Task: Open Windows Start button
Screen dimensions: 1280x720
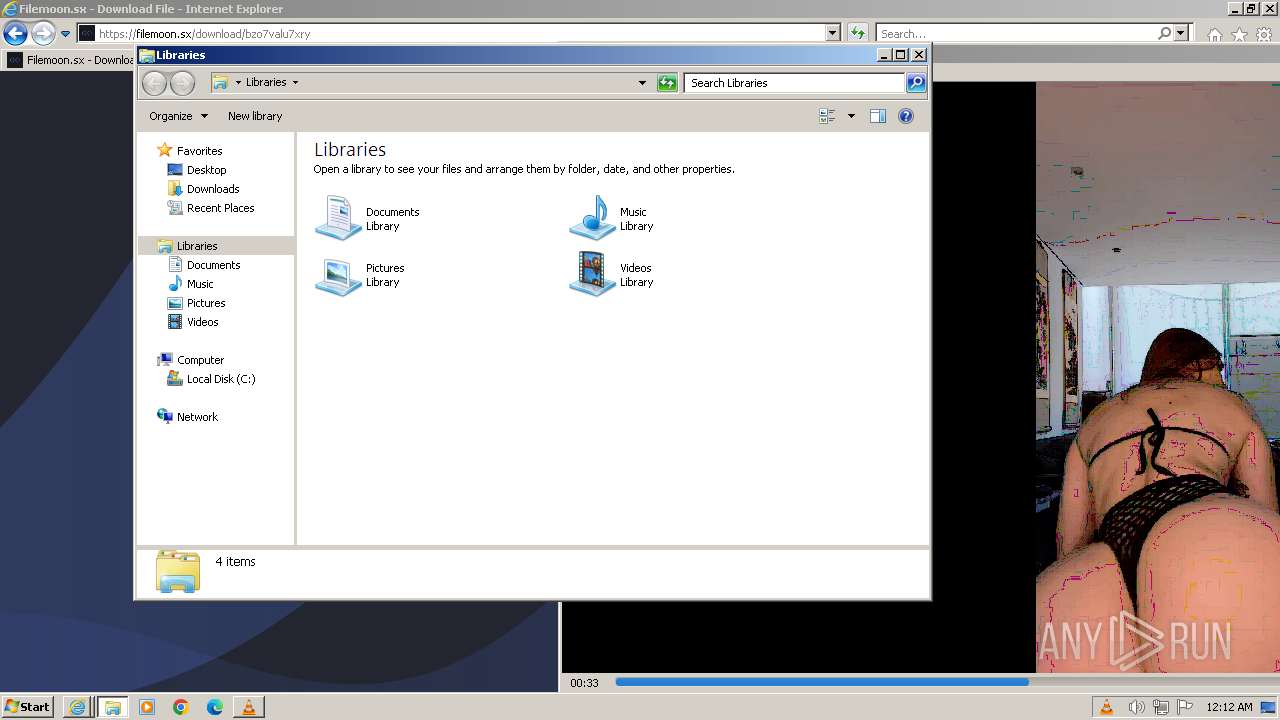Action: (28, 707)
